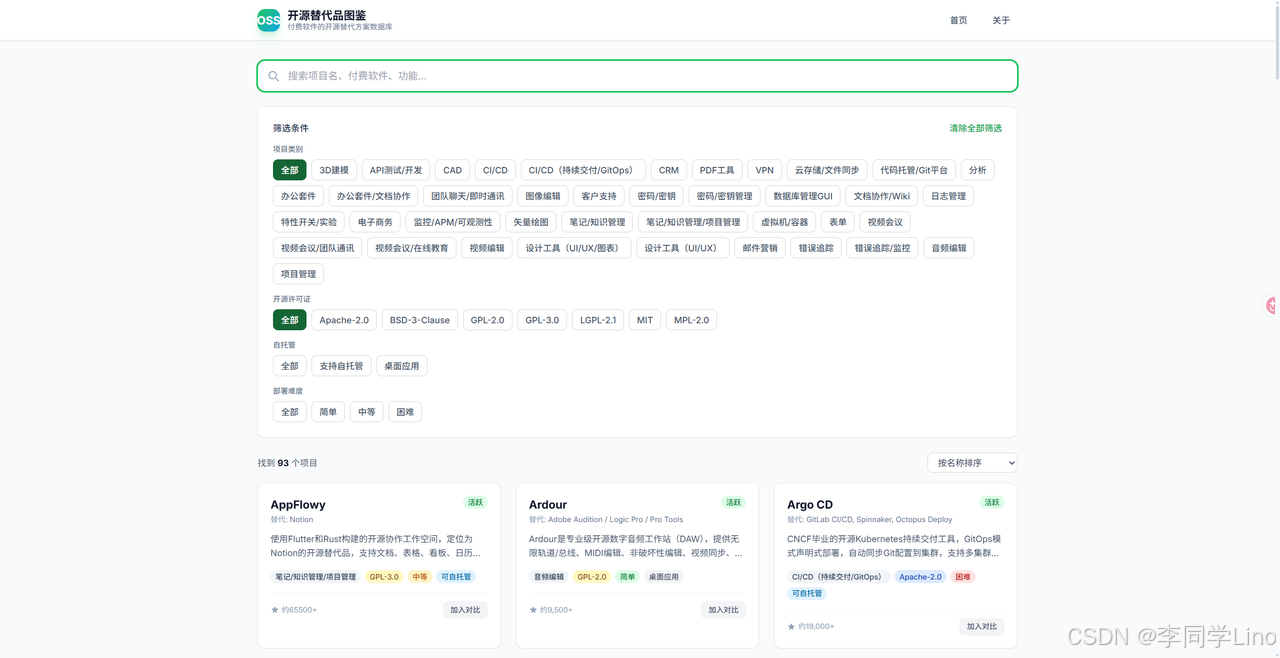Select 全部 under 开源许可证 filter
Screen dimensions: 1280x658
point(290,320)
